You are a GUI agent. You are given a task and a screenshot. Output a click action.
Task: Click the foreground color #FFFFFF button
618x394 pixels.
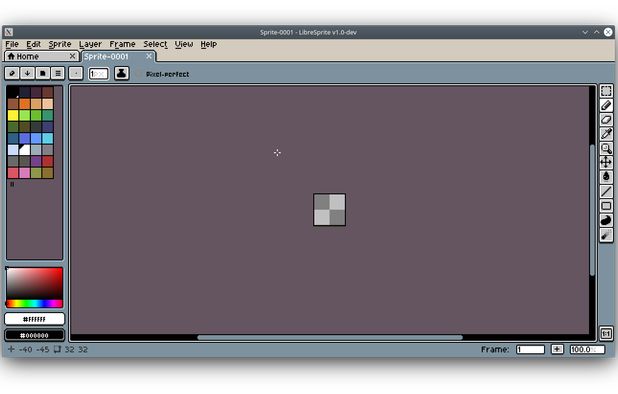coord(34,319)
